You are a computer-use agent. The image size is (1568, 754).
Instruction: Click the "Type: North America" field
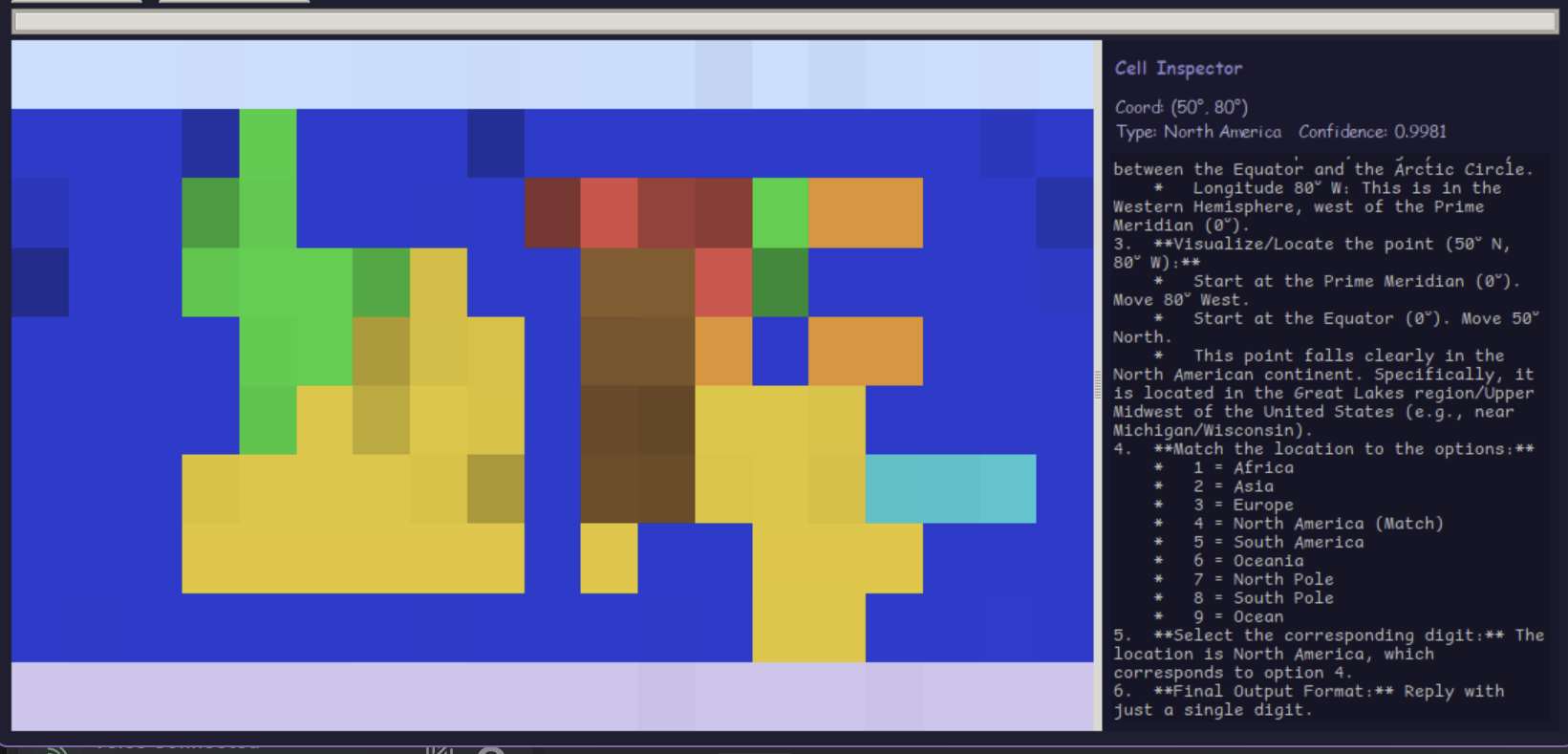pyautogui.click(x=1198, y=132)
